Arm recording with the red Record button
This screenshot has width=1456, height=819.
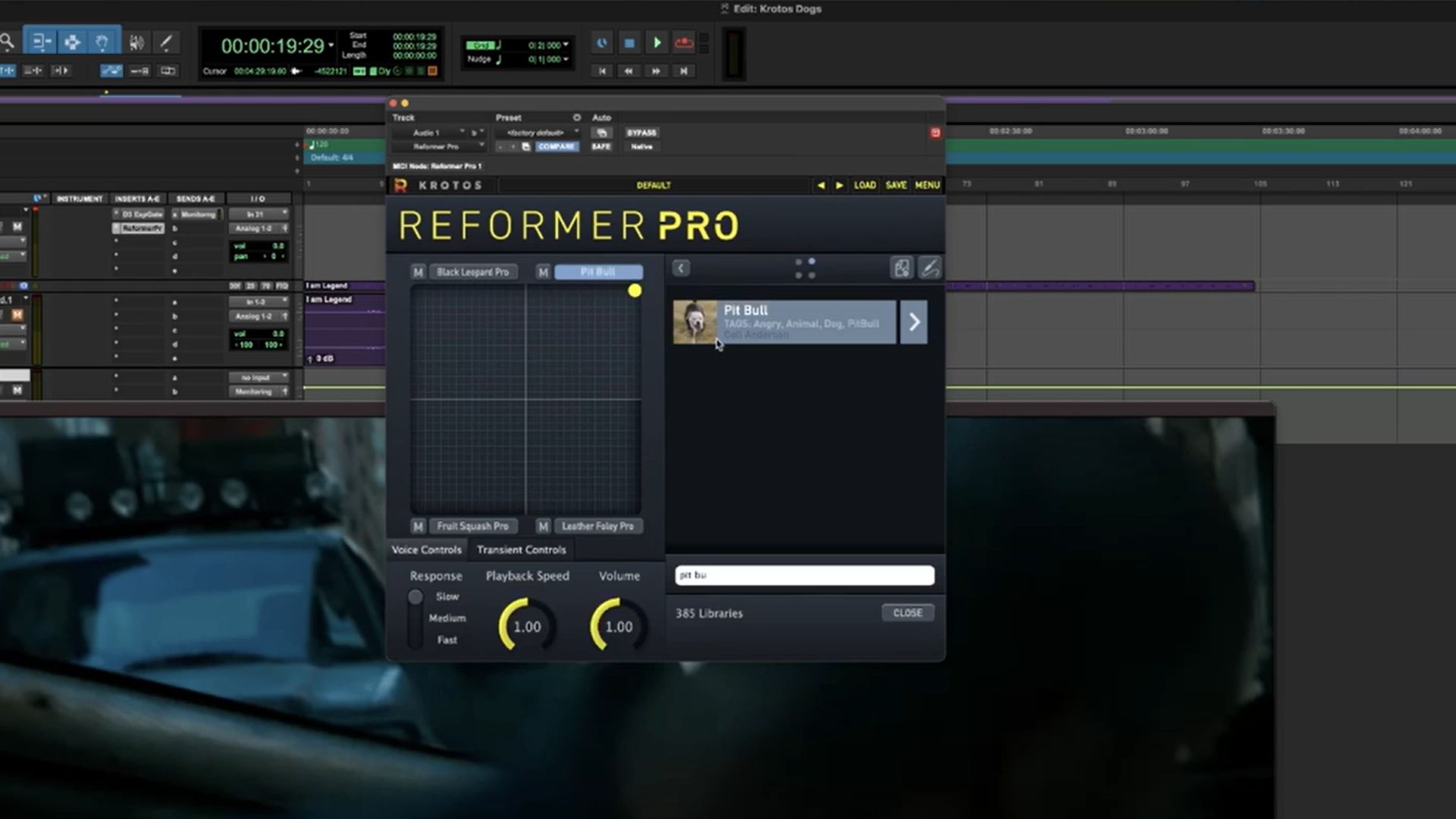coord(684,43)
